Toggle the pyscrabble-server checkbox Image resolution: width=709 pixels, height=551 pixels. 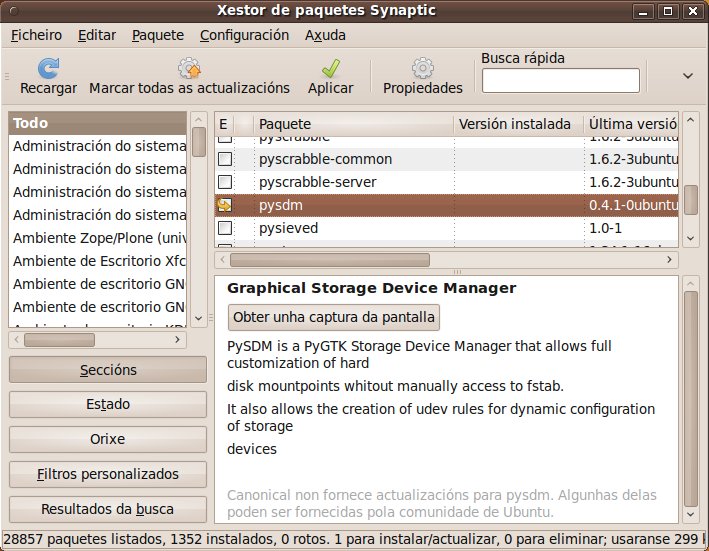pyautogui.click(x=225, y=182)
